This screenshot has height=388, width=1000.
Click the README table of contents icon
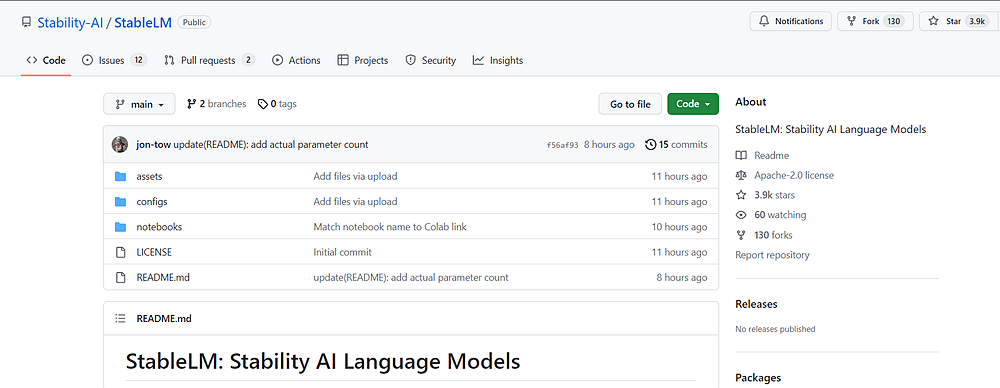pyautogui.click(x=120, y=318)
